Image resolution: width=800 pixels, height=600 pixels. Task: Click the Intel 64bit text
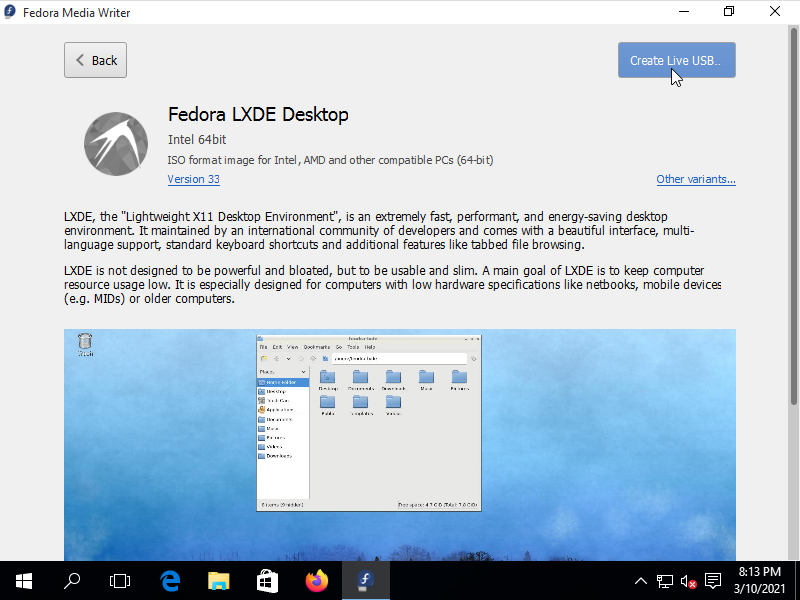pos(197,140)
